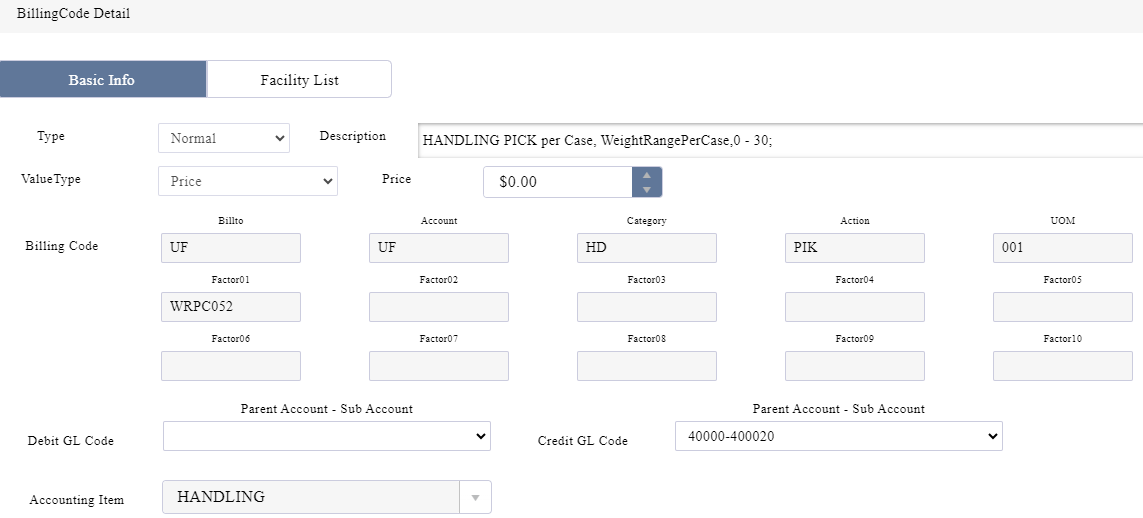Select the empty Factor10 field
This screenshot has height=518, width=1143.
pos(1062,366)
